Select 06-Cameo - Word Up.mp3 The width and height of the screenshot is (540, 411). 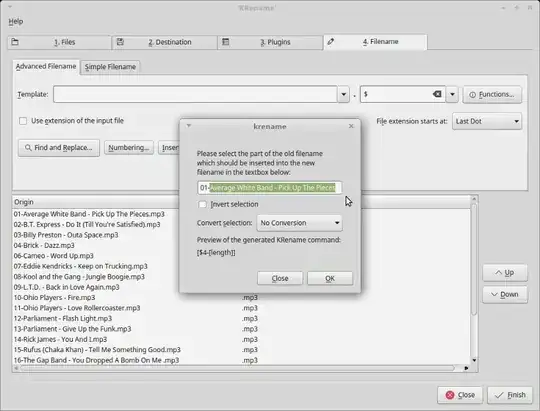click(53, 256)
